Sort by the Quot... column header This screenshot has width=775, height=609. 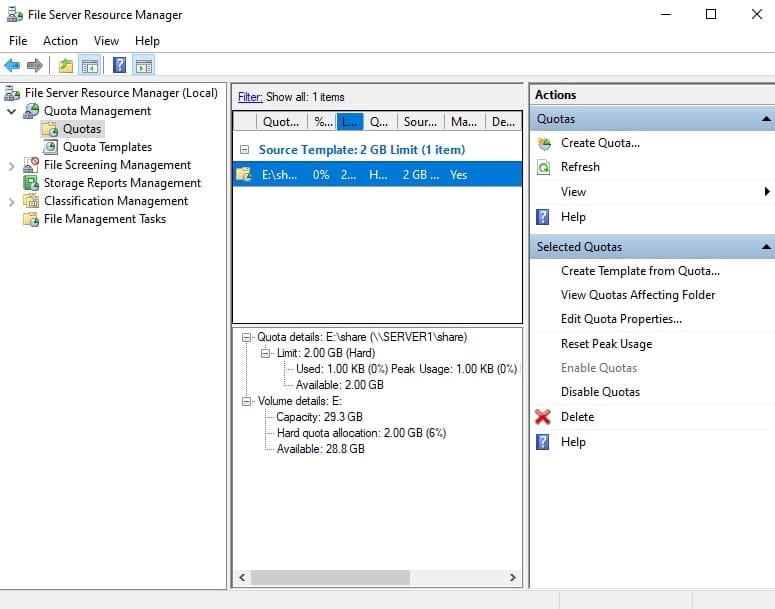(282, 122)
